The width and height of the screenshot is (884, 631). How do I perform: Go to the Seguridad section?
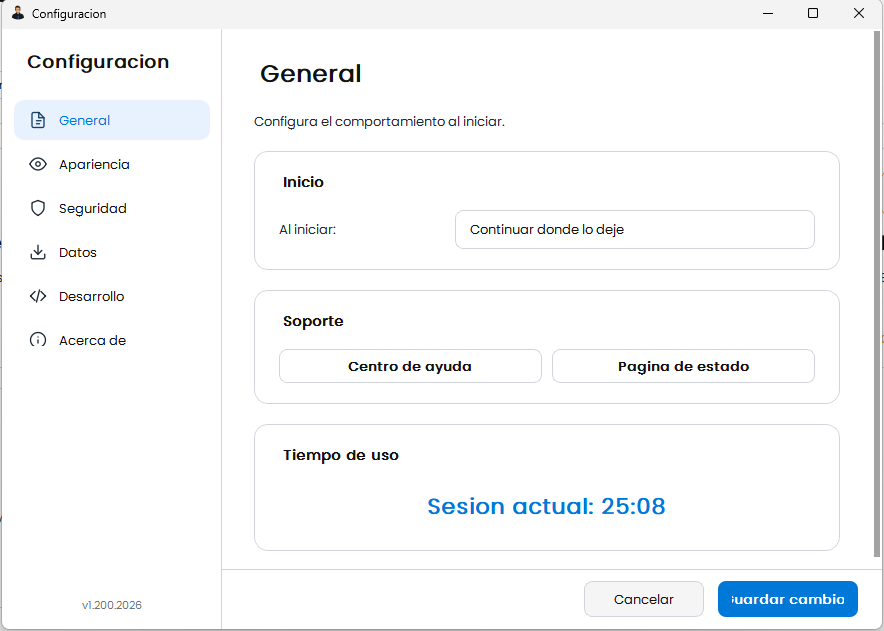click(x=112, y=208)
